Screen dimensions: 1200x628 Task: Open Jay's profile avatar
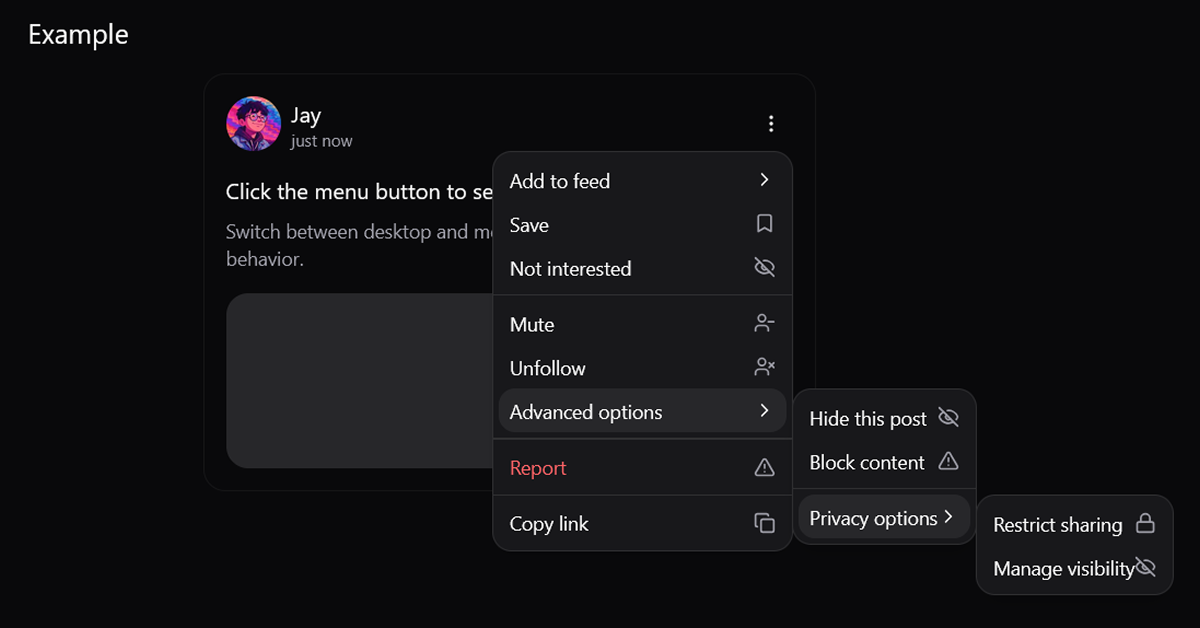(x=253, y=124)
